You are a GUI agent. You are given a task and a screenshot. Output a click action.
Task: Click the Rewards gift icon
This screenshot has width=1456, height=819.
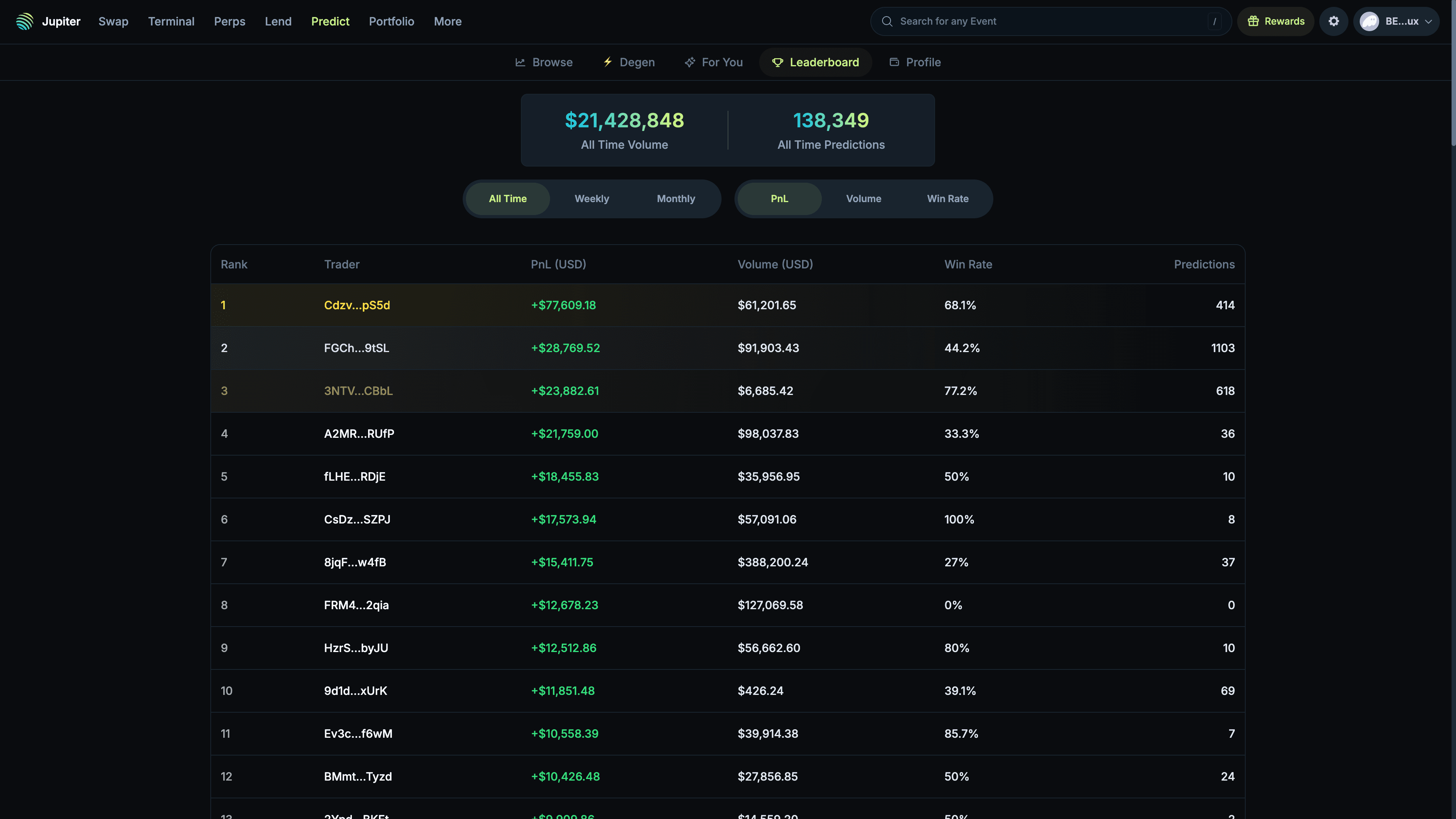coord(1253,21)
